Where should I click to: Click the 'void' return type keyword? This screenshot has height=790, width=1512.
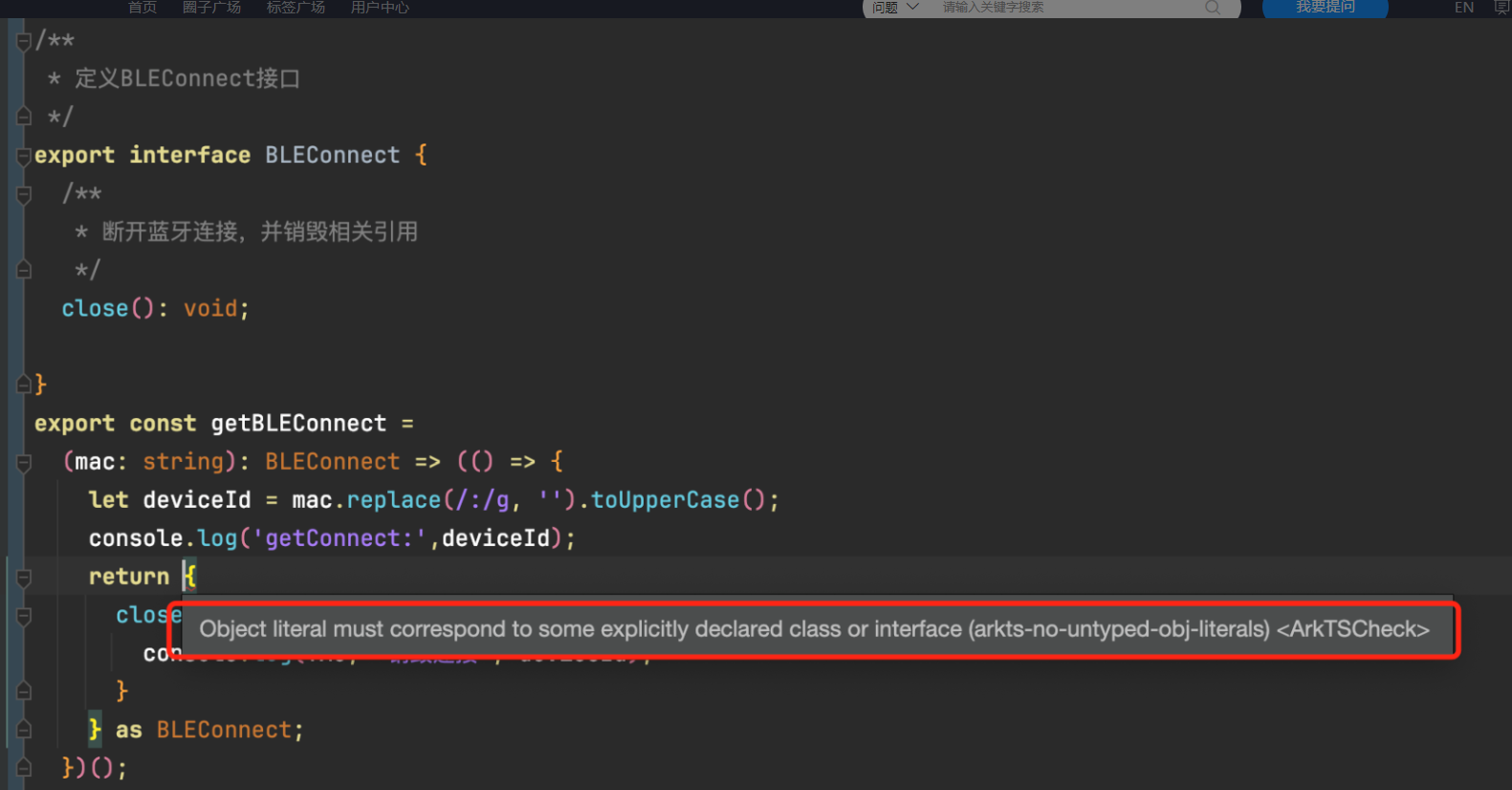[x=210, y=308]
